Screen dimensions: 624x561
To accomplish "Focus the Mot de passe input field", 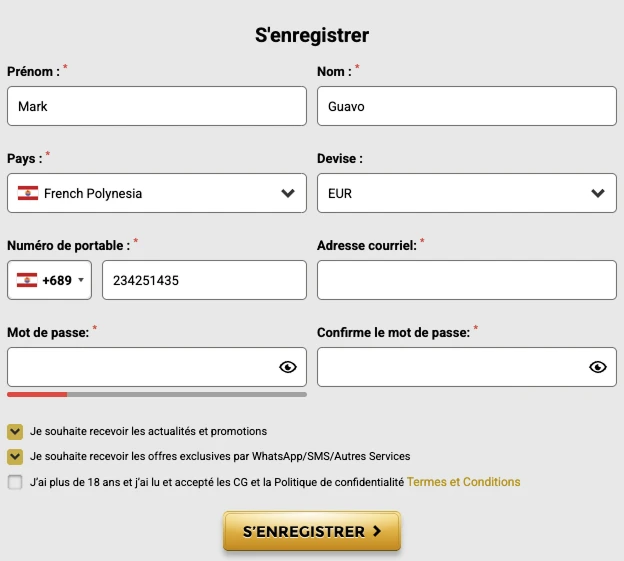I will 157,367.
